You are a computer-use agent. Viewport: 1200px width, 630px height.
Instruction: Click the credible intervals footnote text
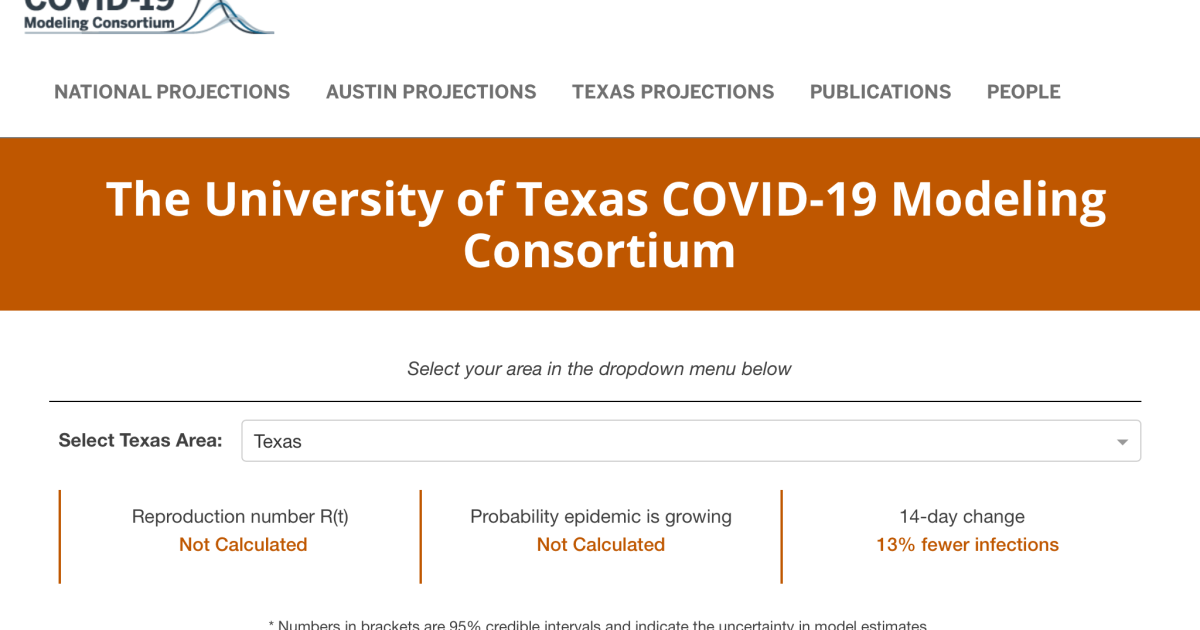[x=598, y=624]
